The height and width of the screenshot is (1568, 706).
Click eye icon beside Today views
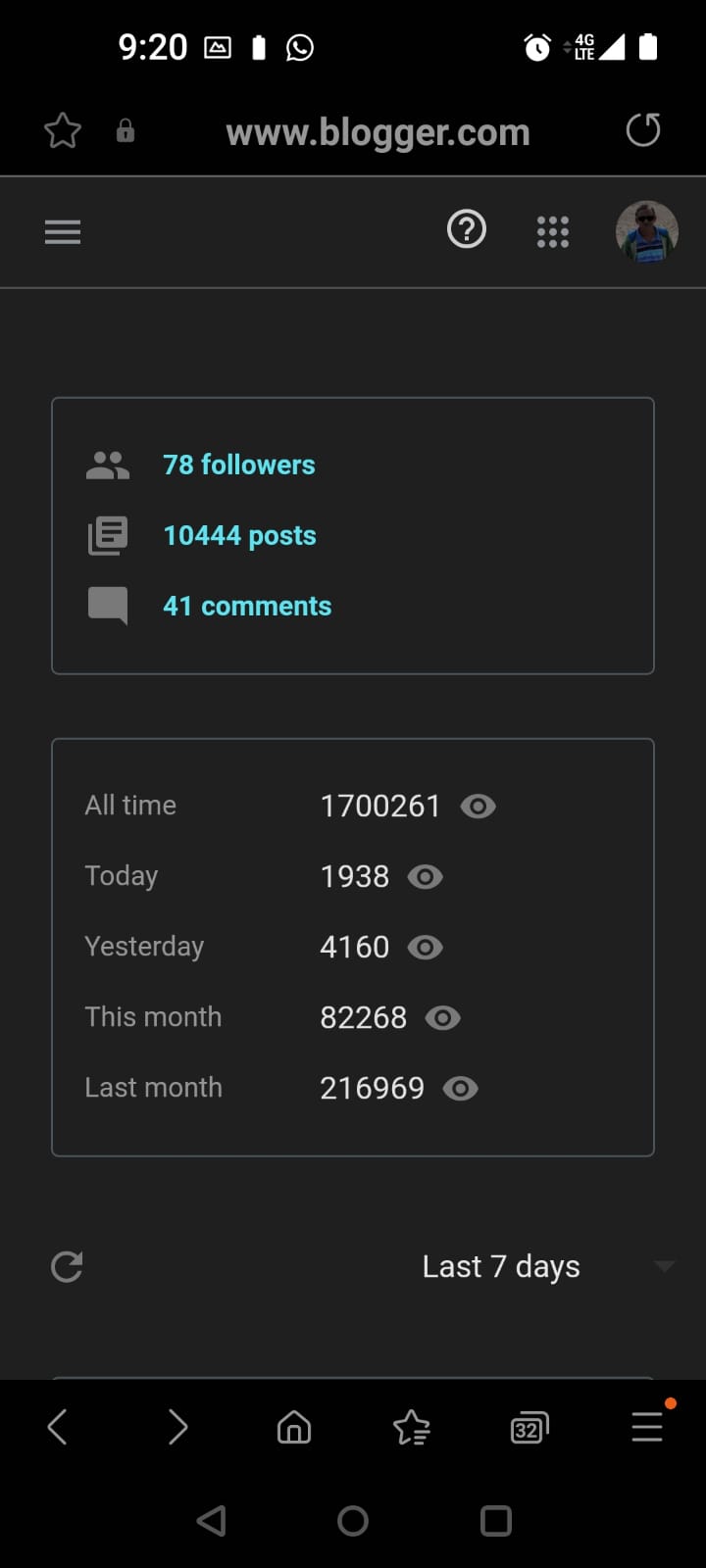coord(425,876)
